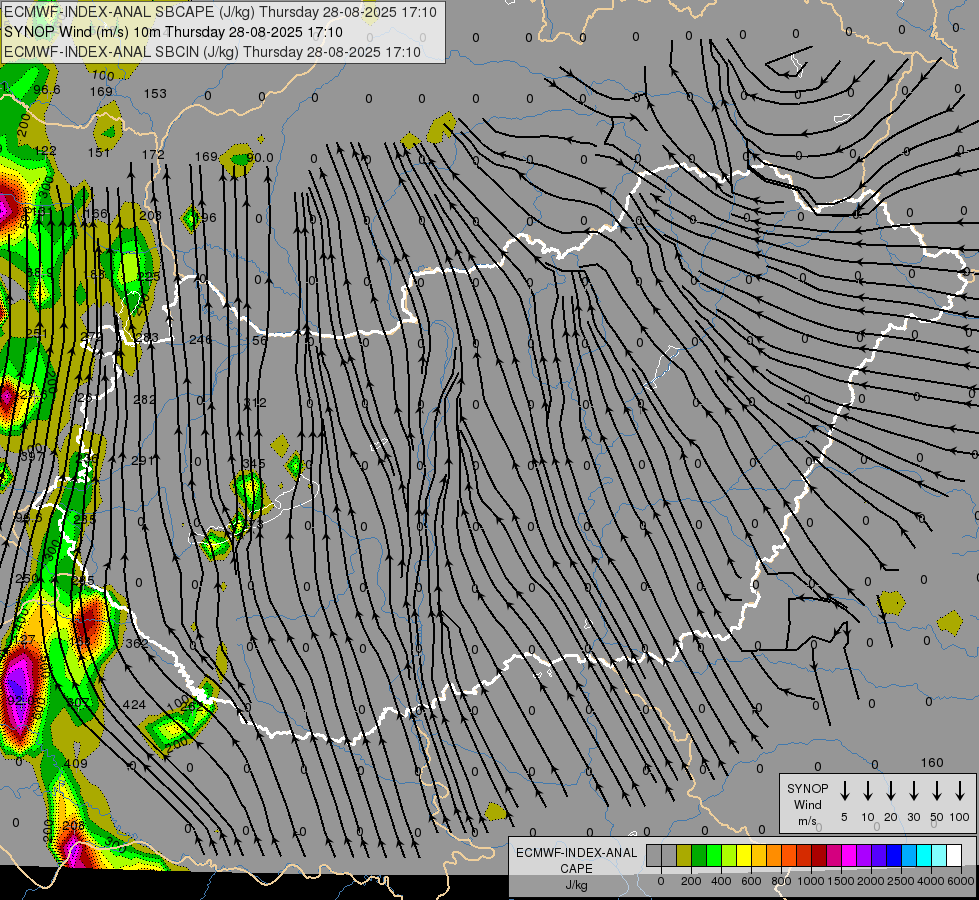Pick the dark red swatch above 1000

pyautogui.click(x=819, y=856)
